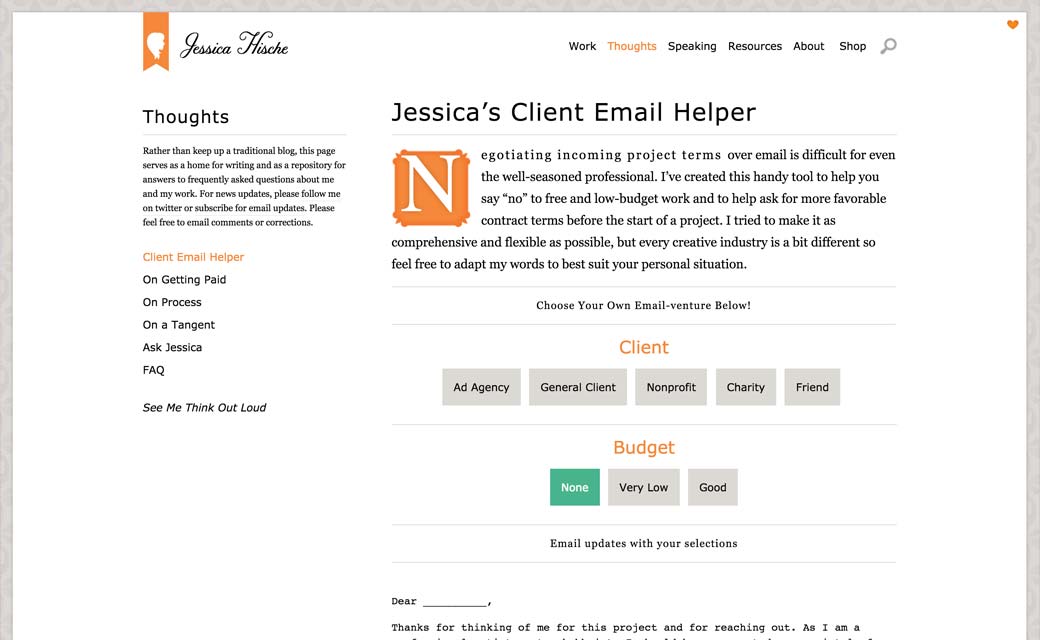Open the Work menu item
This screenshot has height=640, width=1040.
click(x=582, y=46)
